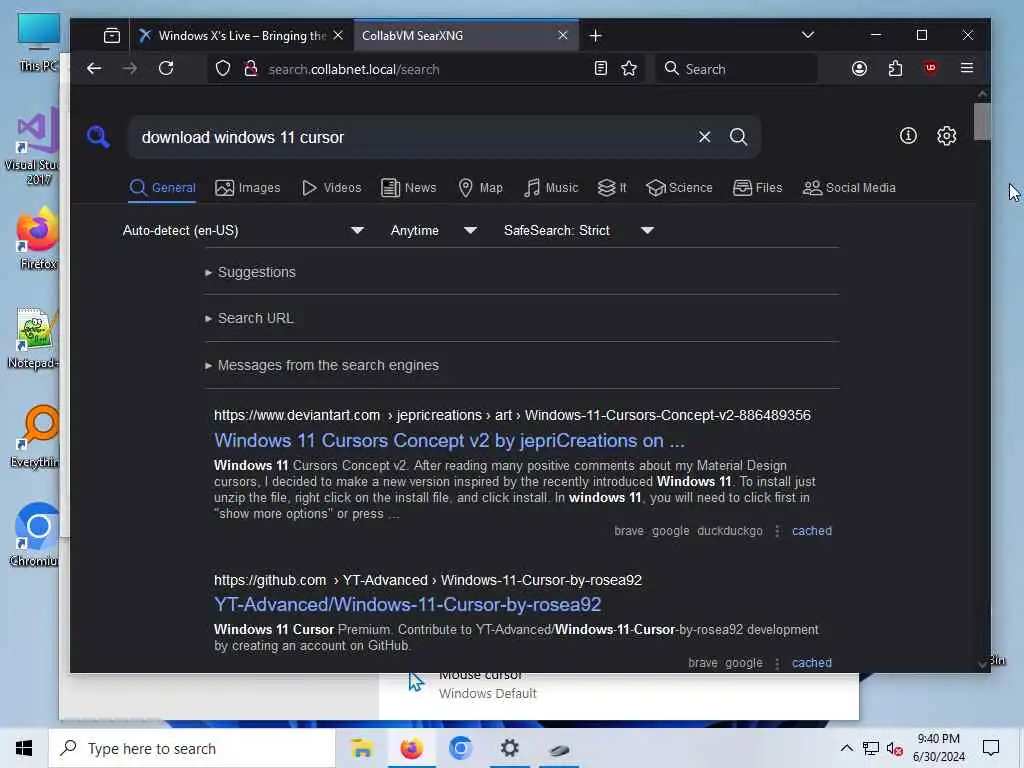The image size is (1024, 768).
Task: Click the uBlock Origin icon
Action: [x=931, y=68]
